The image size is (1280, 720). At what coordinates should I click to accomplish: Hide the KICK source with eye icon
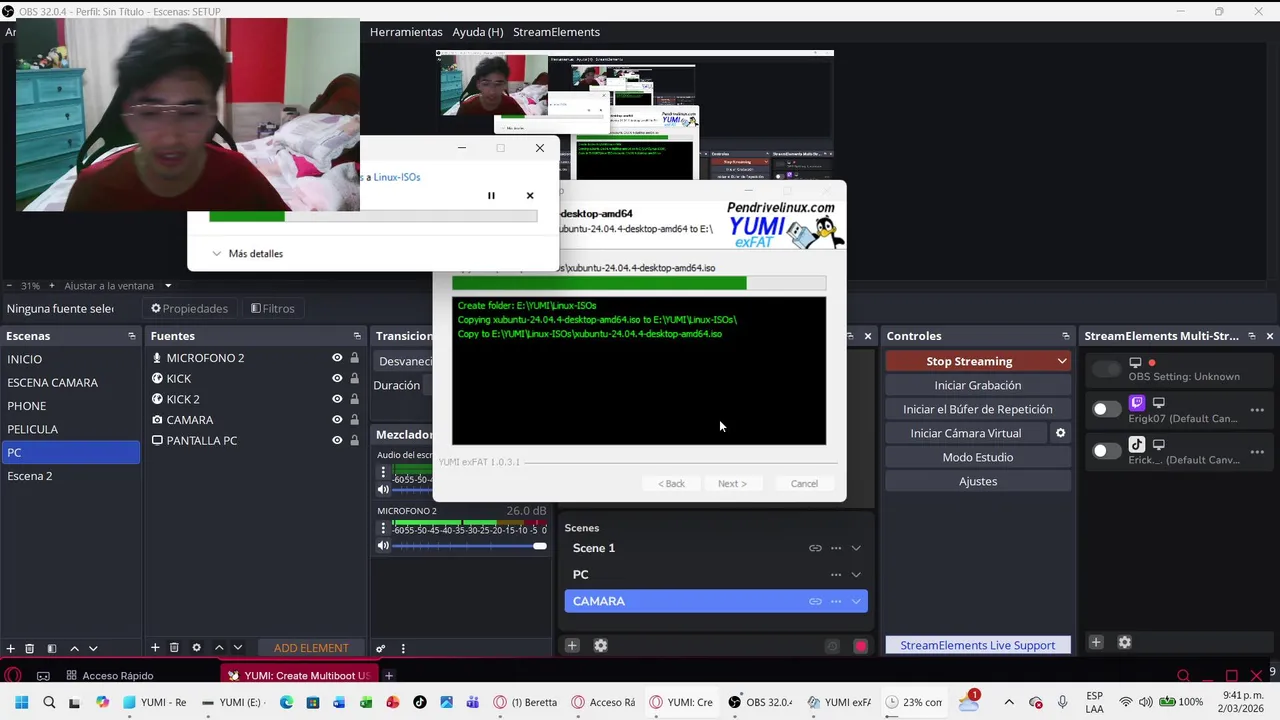(337, 379)
